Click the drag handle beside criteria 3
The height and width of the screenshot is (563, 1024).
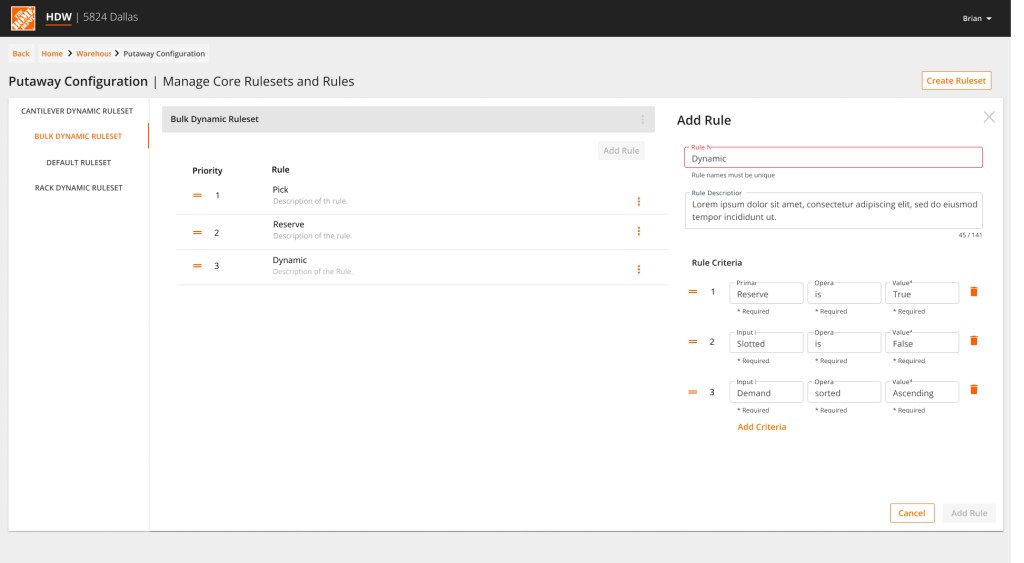pos(692,392)
